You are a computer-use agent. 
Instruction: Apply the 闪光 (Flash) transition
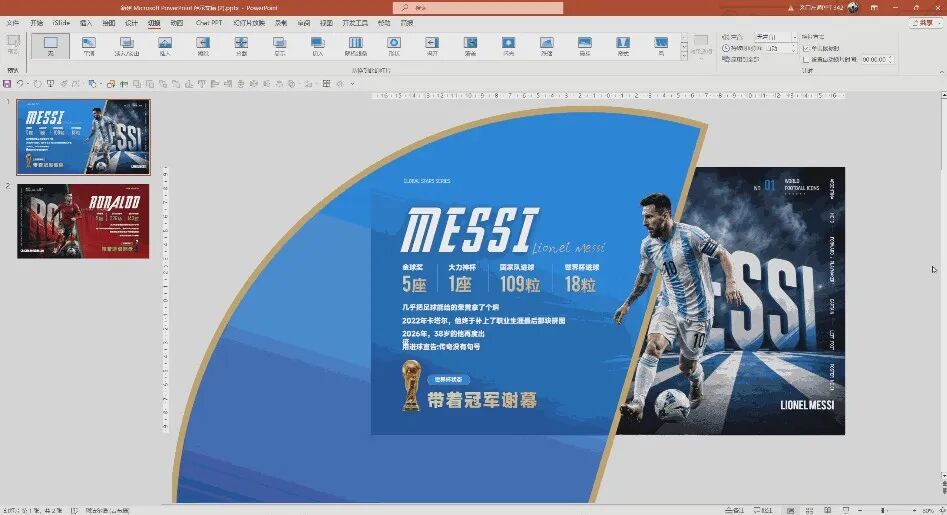(x=509, y=46)
